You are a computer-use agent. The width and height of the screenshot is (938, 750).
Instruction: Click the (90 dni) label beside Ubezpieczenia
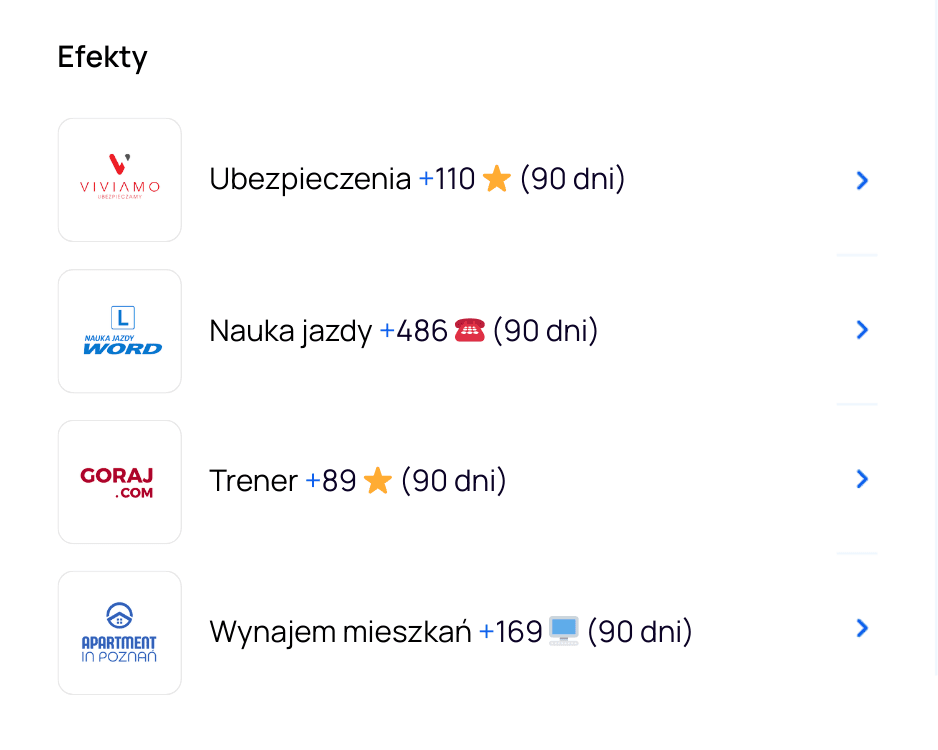point(572,180)
